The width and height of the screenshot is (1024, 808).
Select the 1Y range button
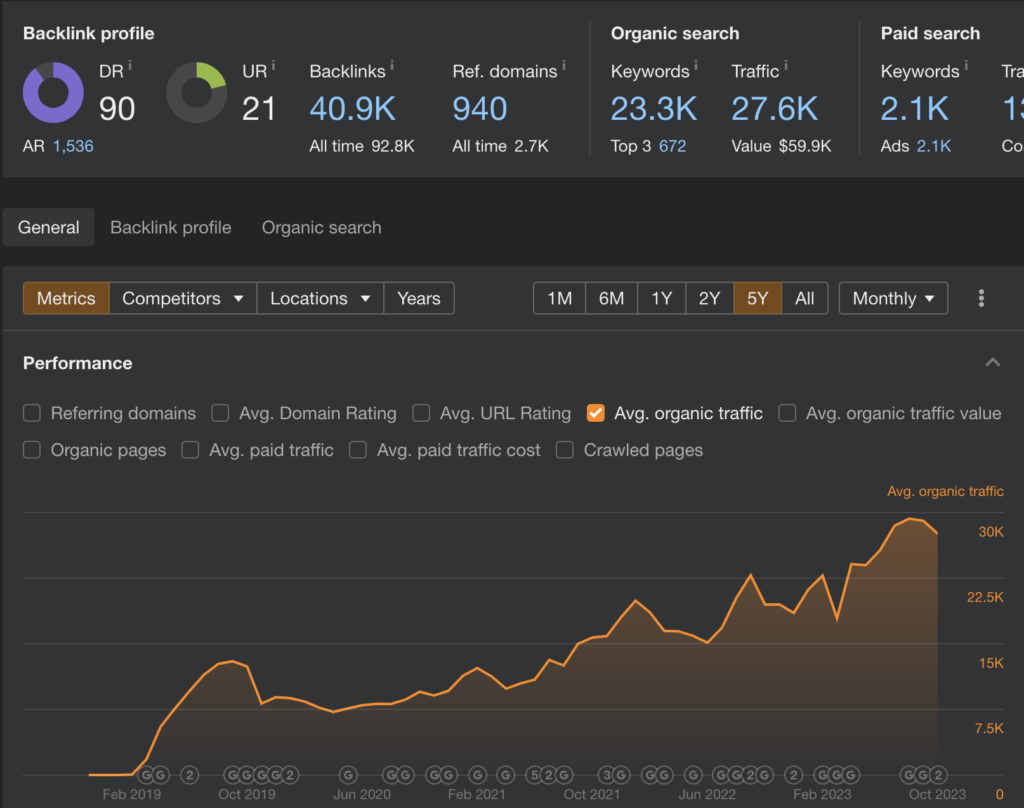pyautogui.click(x=662, y=299)
